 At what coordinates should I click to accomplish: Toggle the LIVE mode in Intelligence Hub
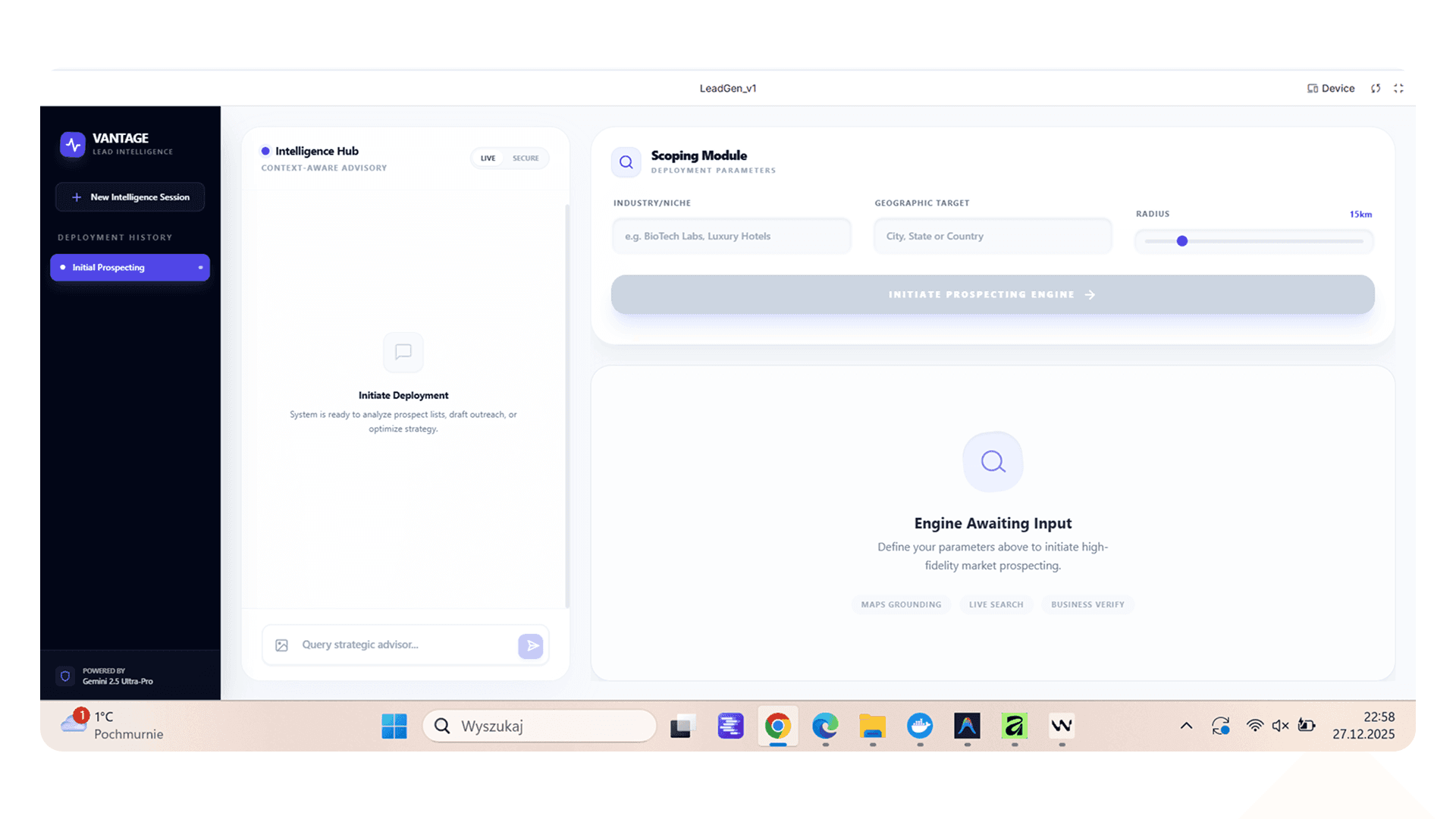(488, 158)
